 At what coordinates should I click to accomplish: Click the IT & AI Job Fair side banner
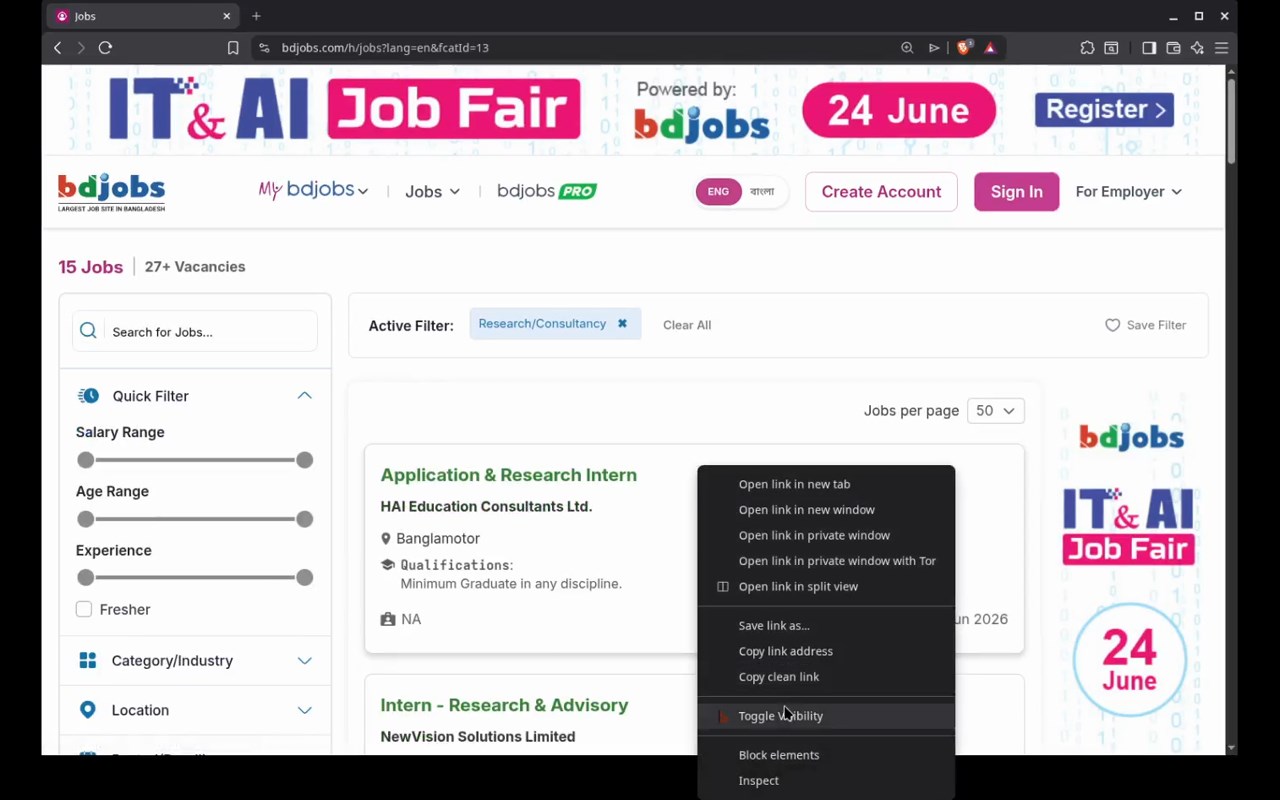[1130, 570]
